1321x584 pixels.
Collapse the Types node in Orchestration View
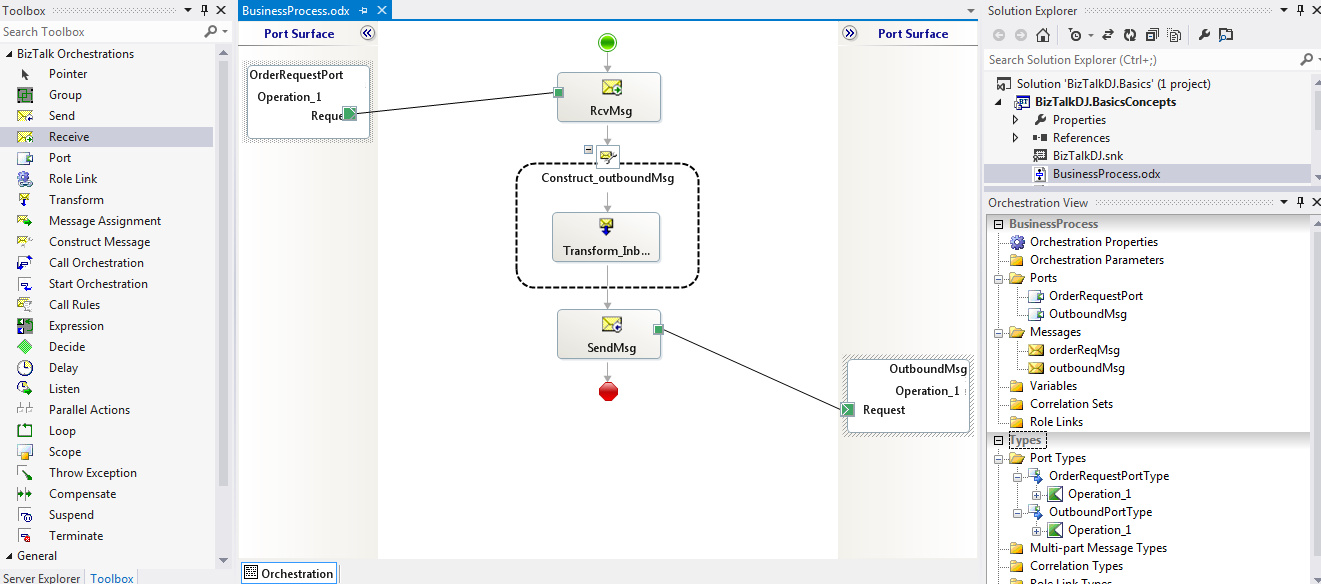tap(996, 439)
